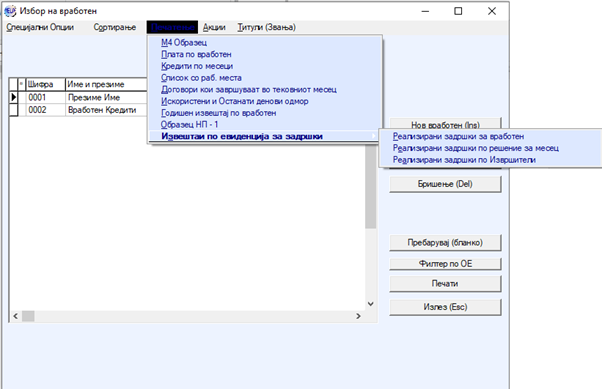Click the Име и презиме column header
Image resolution: width=602 pixels, height=389 pixels.
(106, 84)
